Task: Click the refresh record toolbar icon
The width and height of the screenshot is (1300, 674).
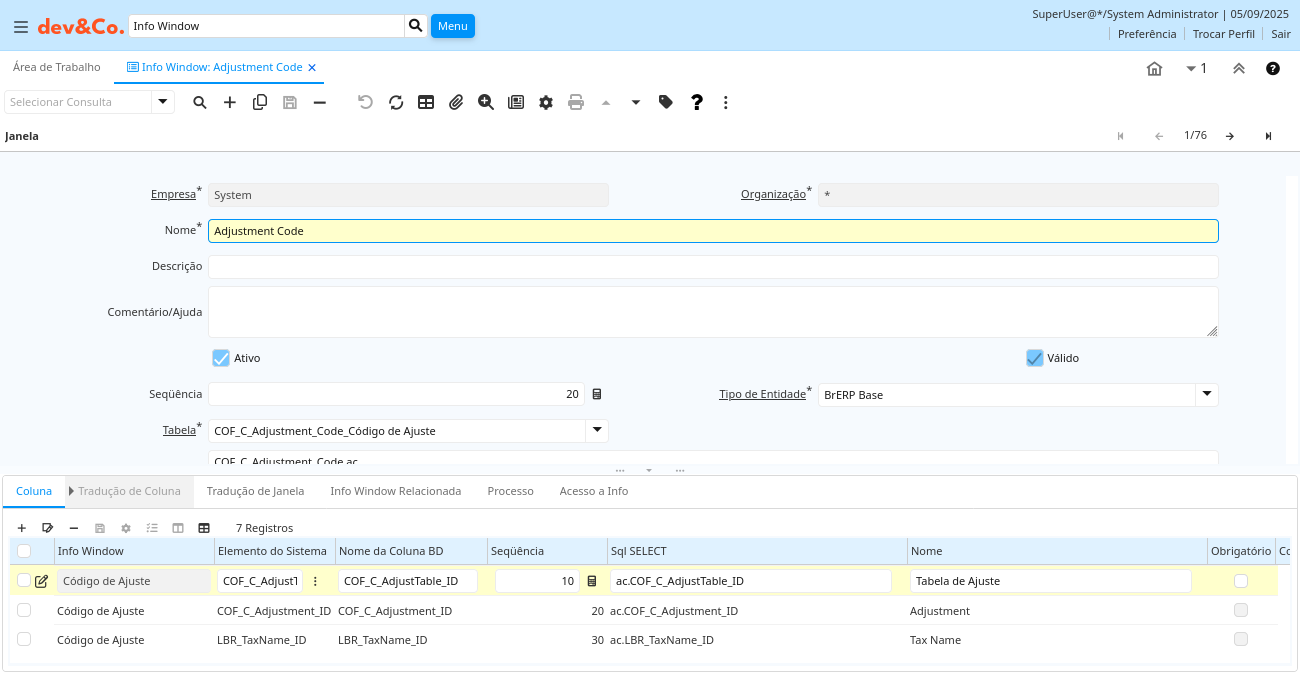Action: click(x=396, y=102)
